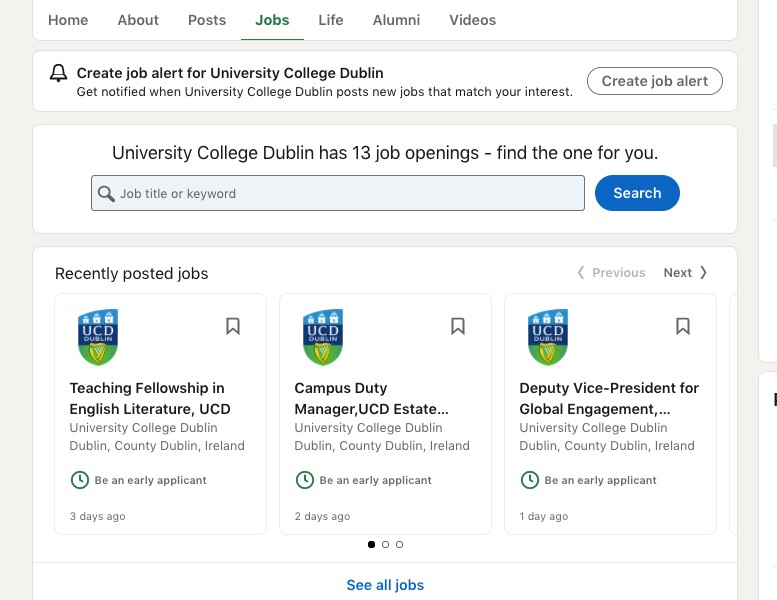Select the third carousel page dot
The image size is (777, 600).
point(400,545)
